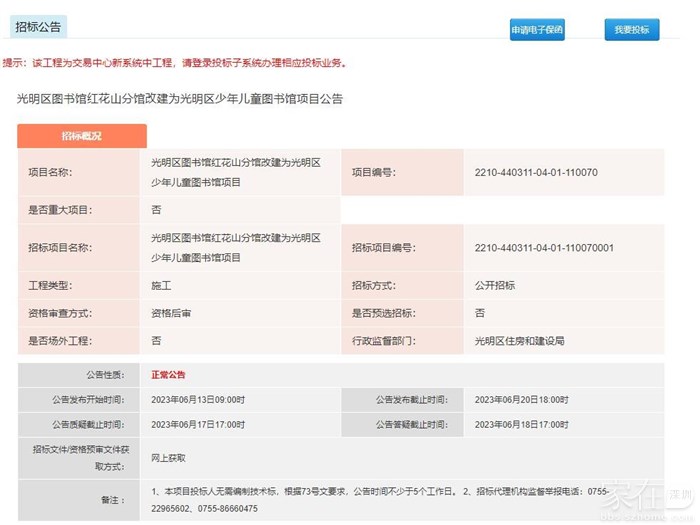700x525 pixels.
Task: Select tender number 2210-440311-04-01-110070001
Action: coord(544,248)
